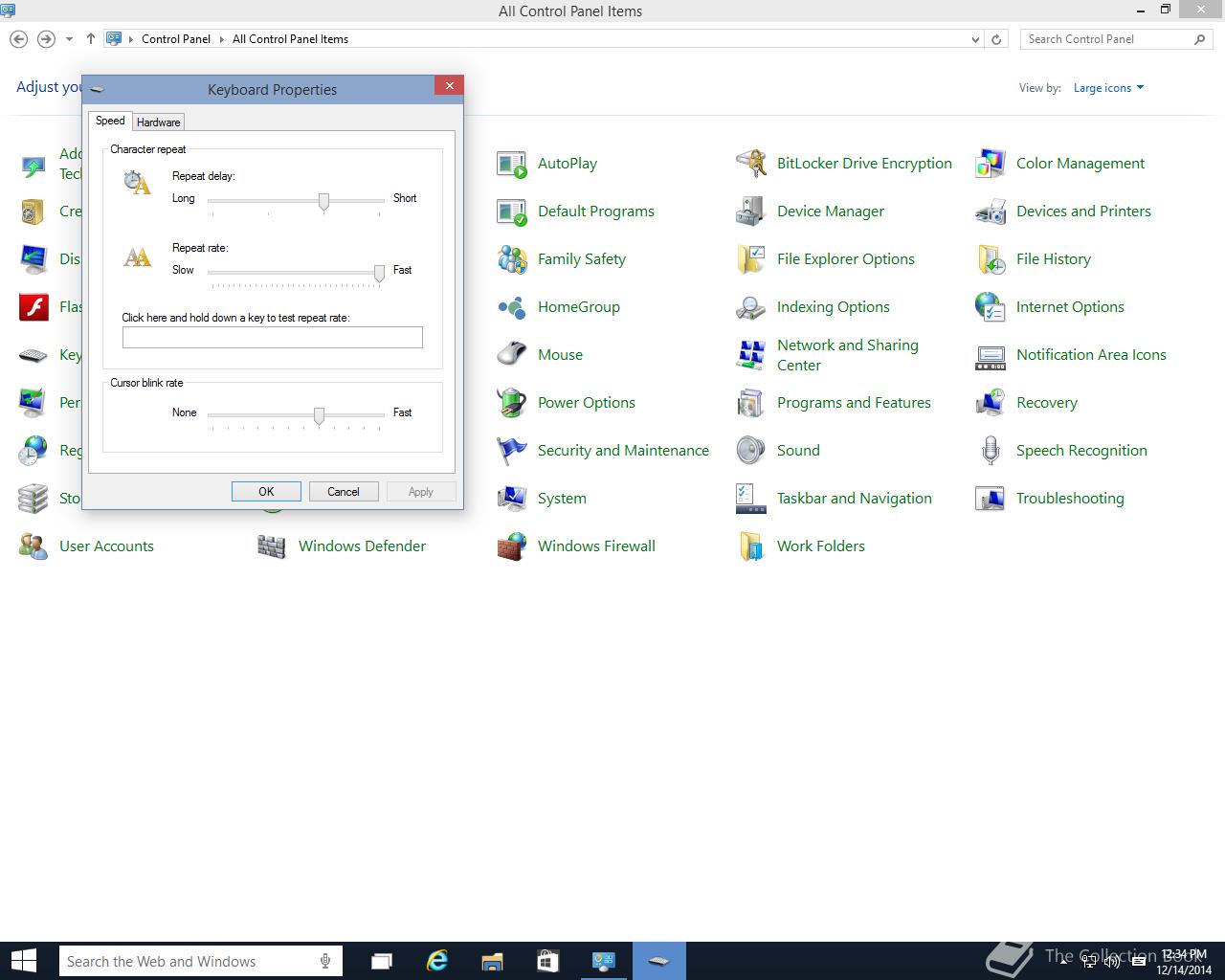This screenshot has height=980, width=1225.
Task: Open the recent locations dropdown arrow
Action: point(69,39)
